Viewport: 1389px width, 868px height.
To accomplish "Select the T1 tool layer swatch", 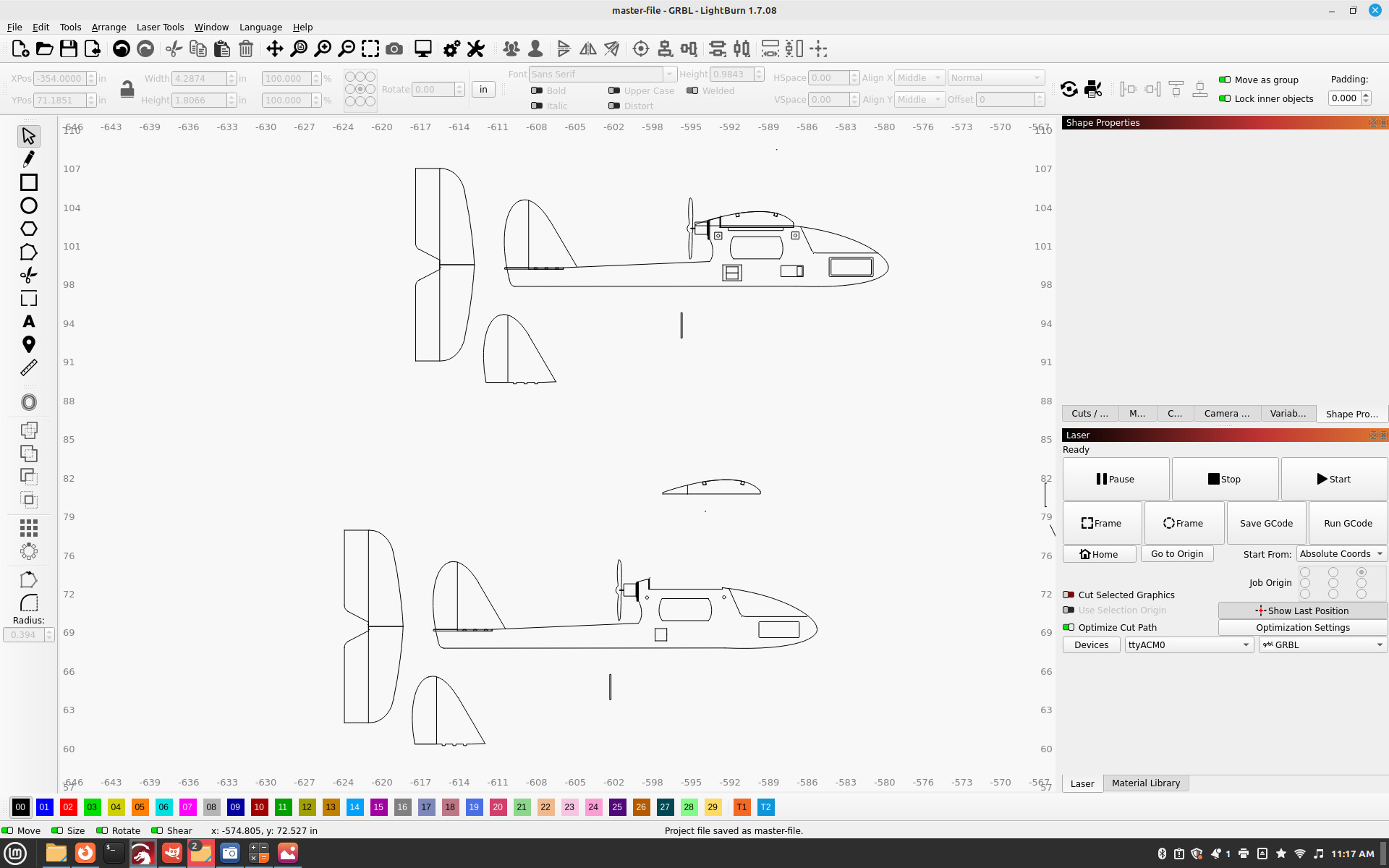I will 742,807.
